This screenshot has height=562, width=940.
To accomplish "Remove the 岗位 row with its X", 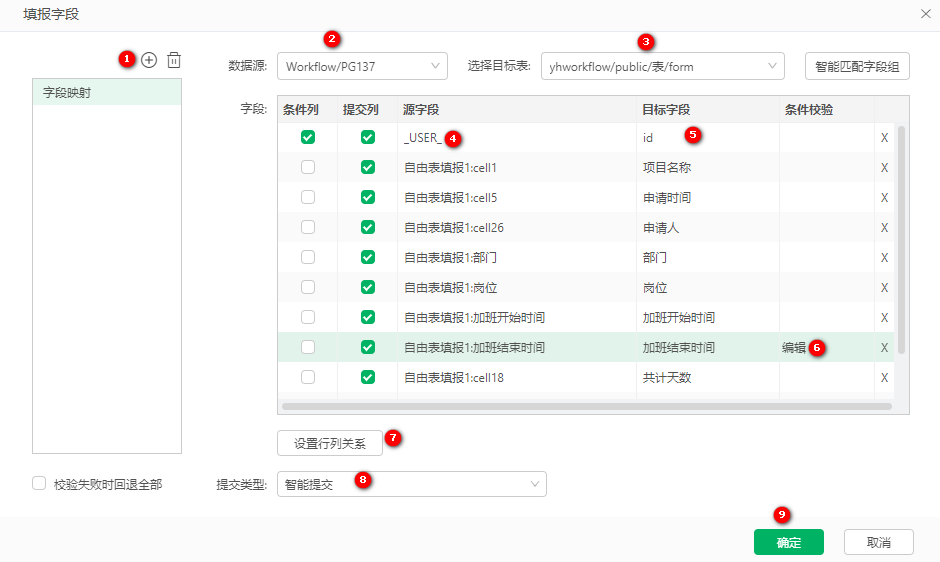I will (884, 288).
